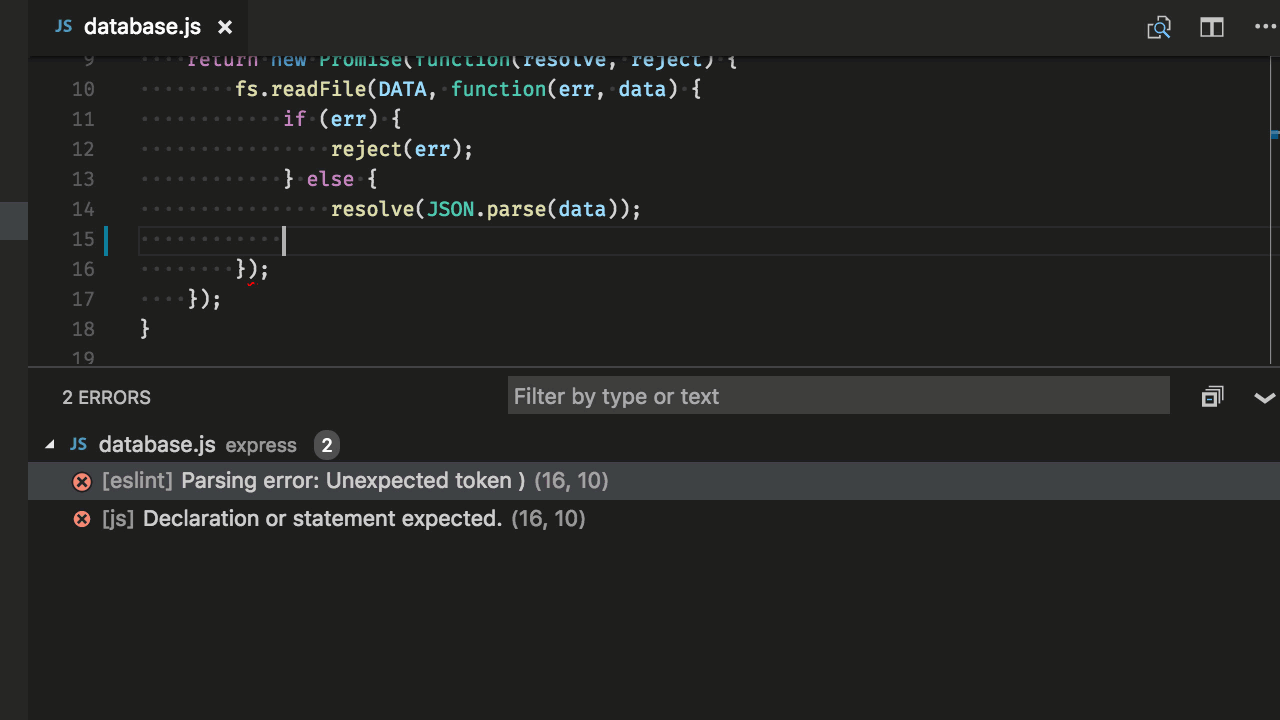The image size is (1280, 720).
Task: Click the 2 ERRORS heading label
Action: [x=106, y=397]
